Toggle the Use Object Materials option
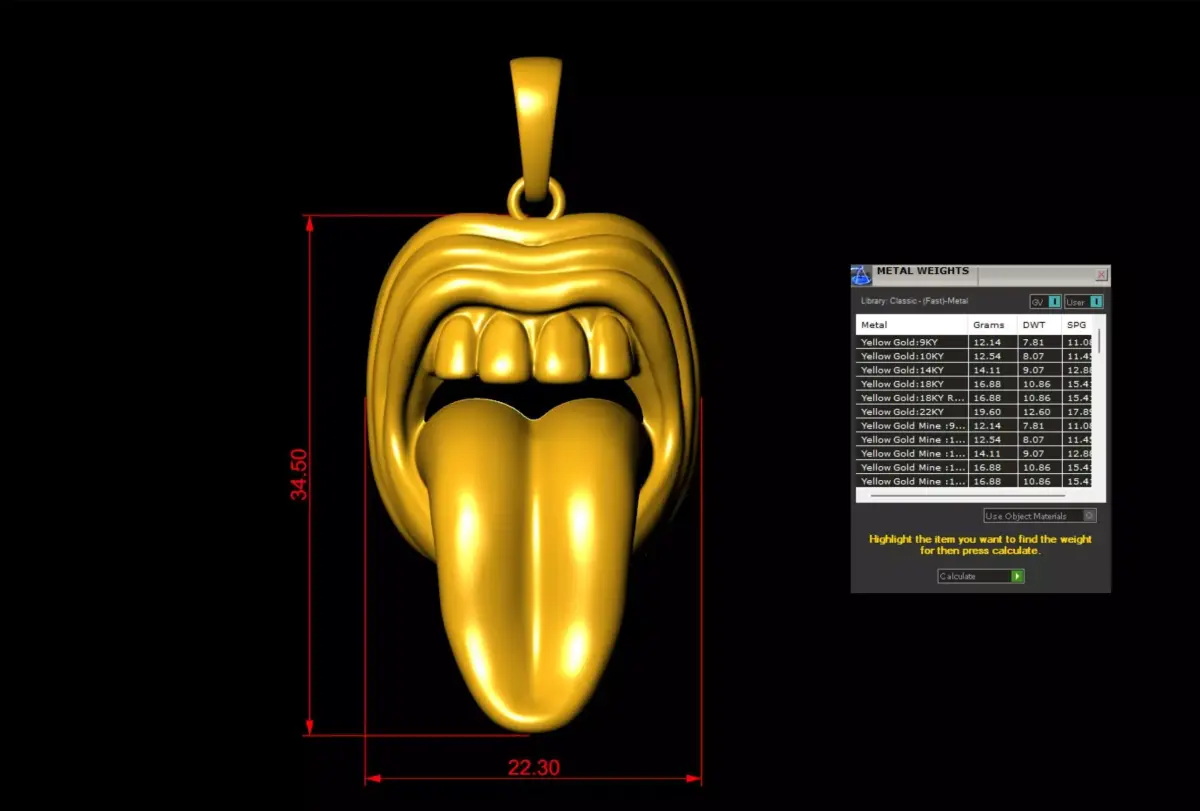The height and width of the screenshot is (811, 1200). (1040, 516)
